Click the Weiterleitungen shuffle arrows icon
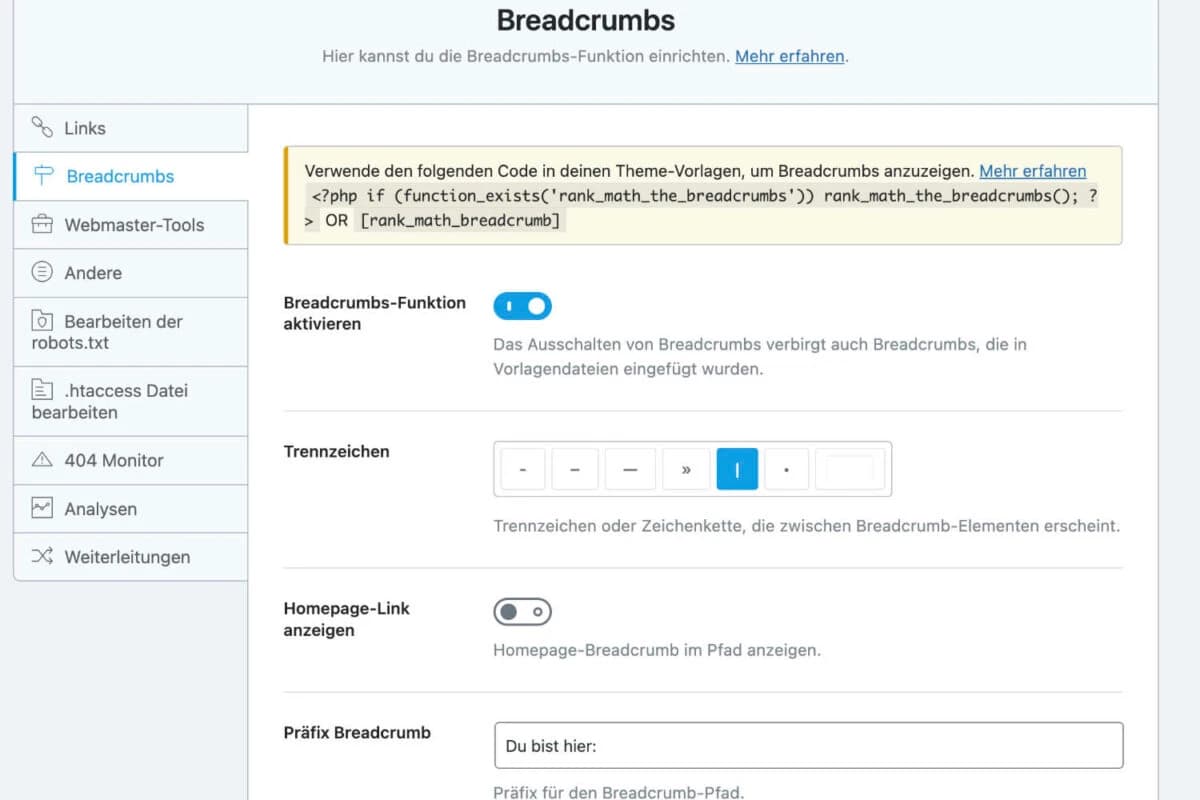The height and width of the screenshot is (800, 1200). [x=42, y=556]
